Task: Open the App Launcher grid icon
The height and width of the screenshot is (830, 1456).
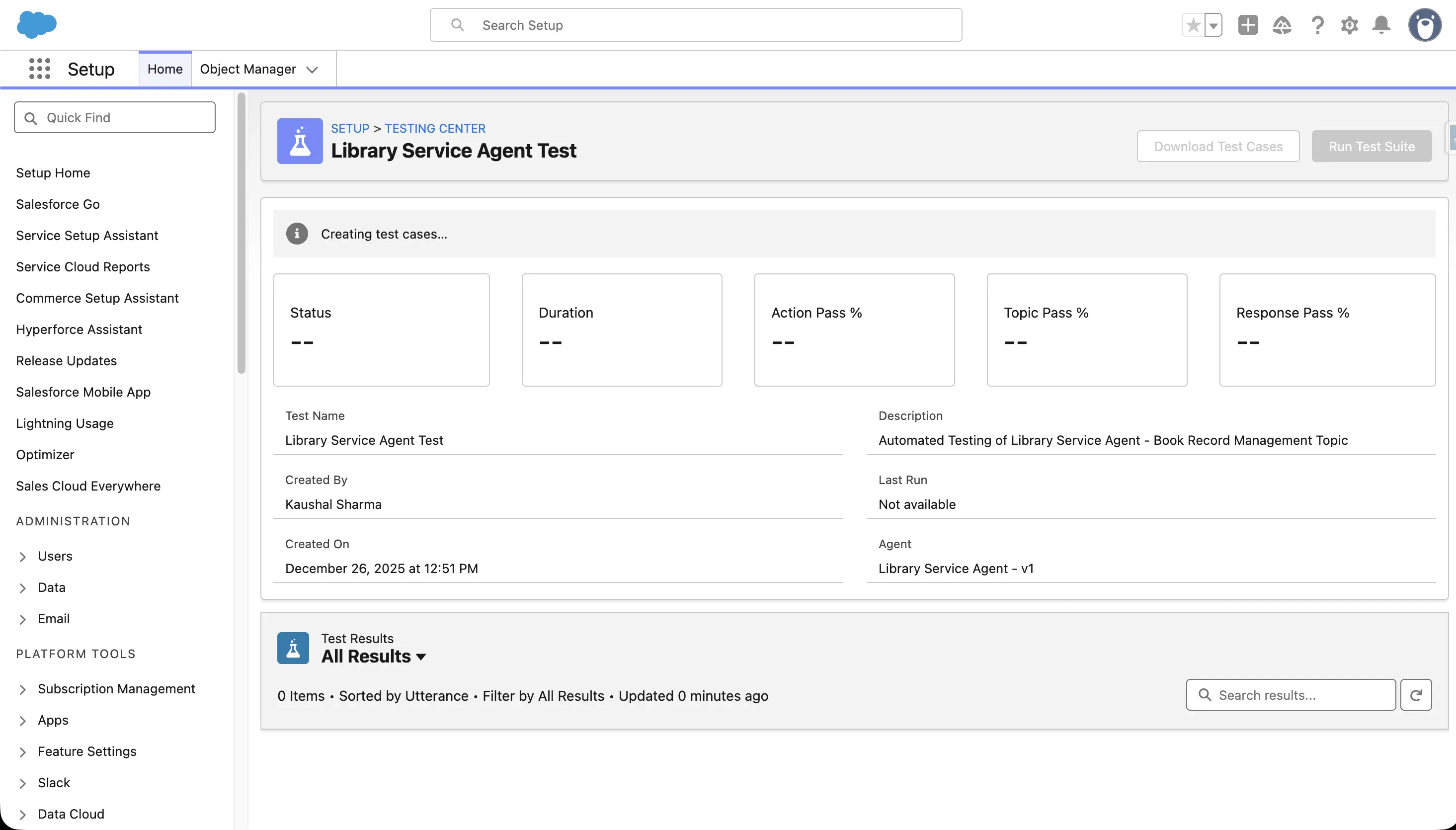Action: (x=39, y=69)
